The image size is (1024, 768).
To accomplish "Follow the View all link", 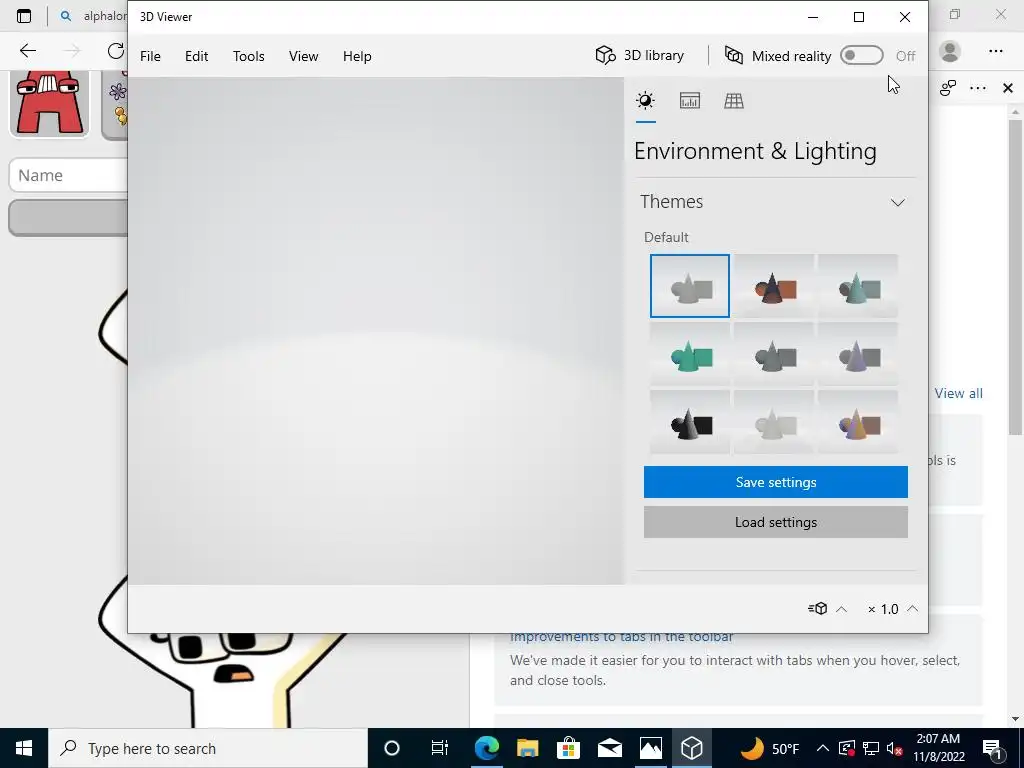I will (x=958, y=393).
